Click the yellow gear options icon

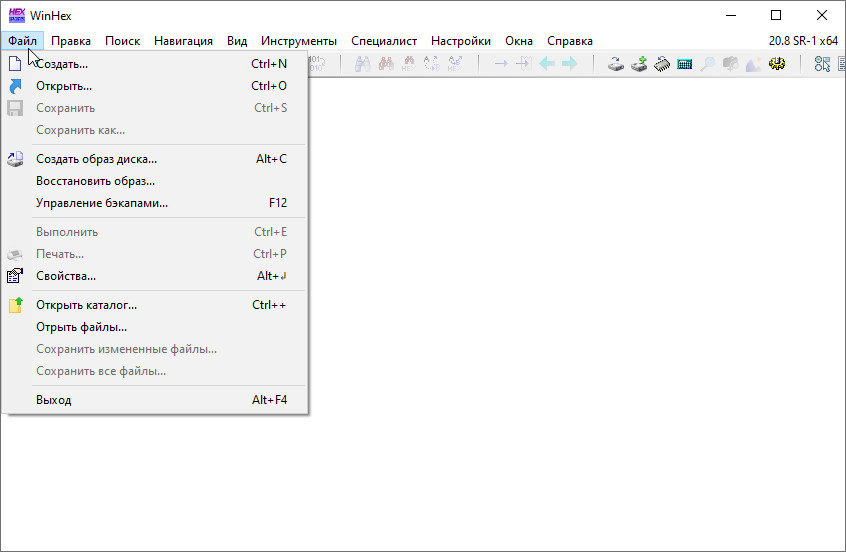tap(777, 64)
